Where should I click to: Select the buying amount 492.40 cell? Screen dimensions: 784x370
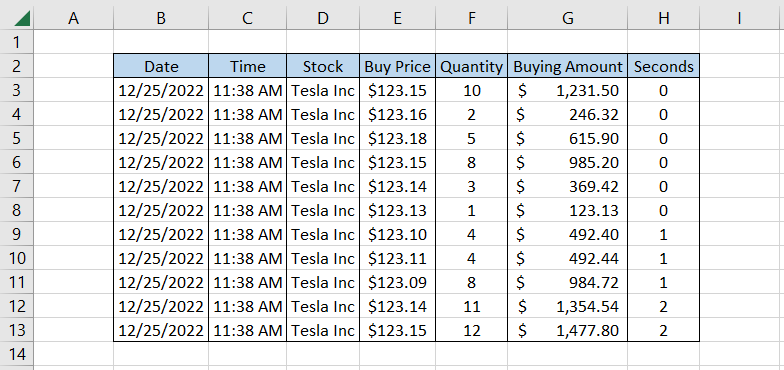coord(568,234)
